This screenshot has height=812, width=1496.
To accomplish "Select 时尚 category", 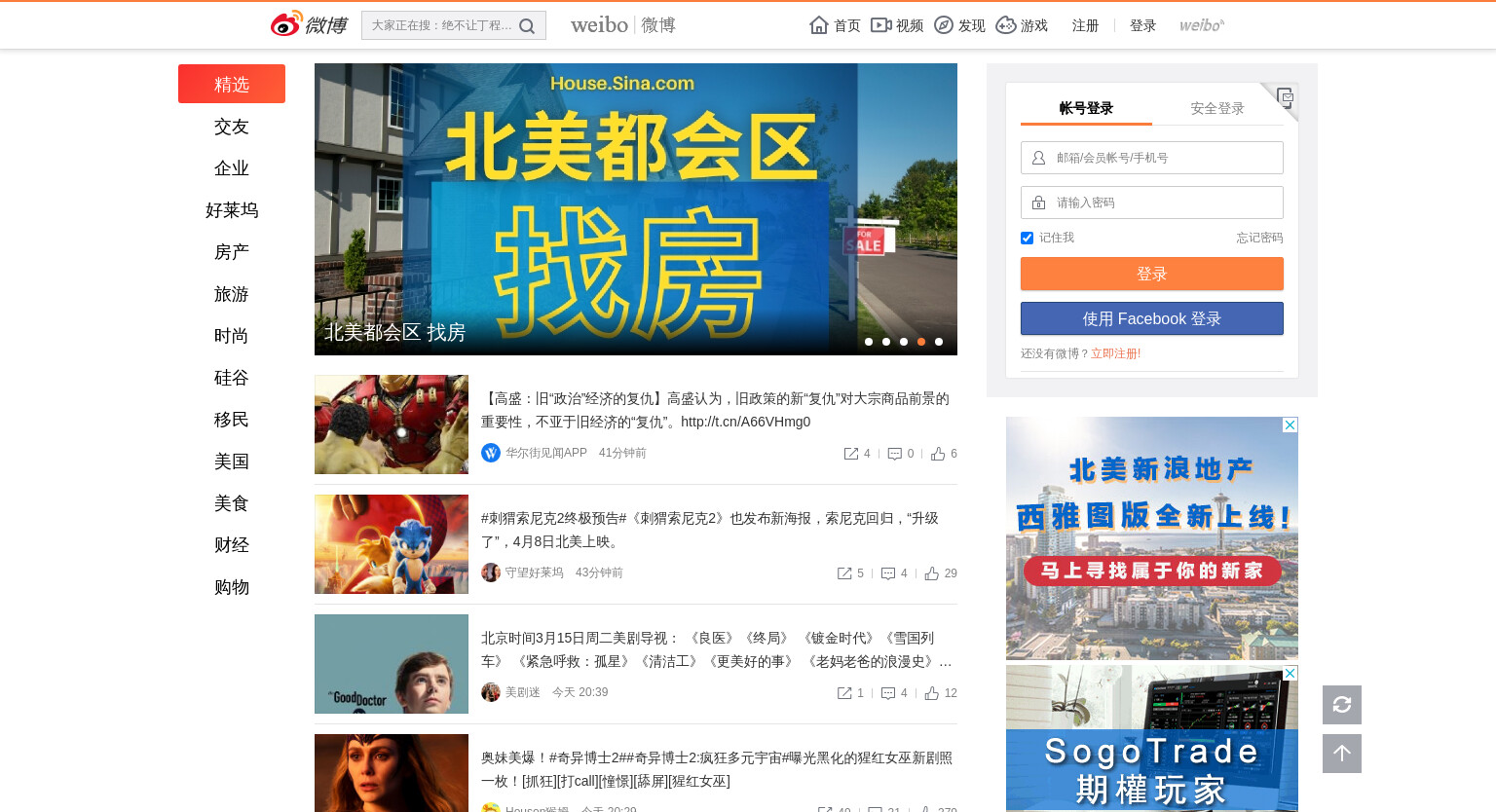I will pyautogui.click(x=232, y=336).
